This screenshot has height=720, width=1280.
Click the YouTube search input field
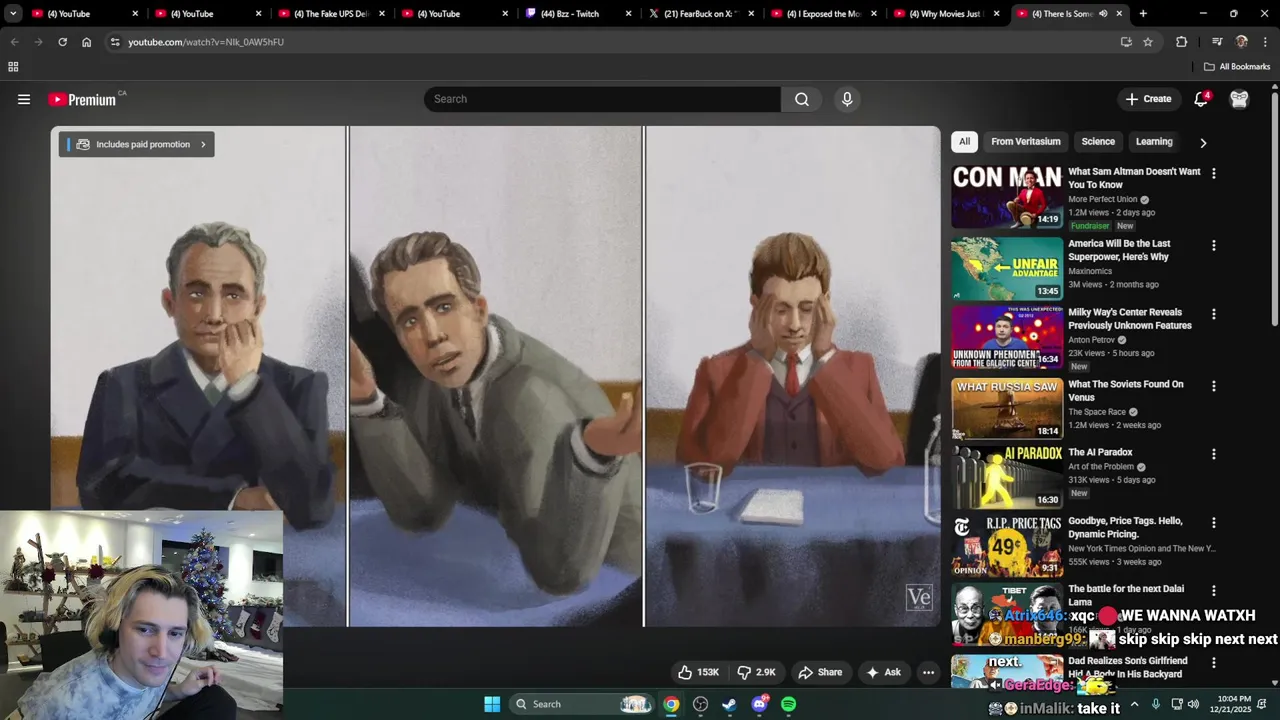coord(602,99)
